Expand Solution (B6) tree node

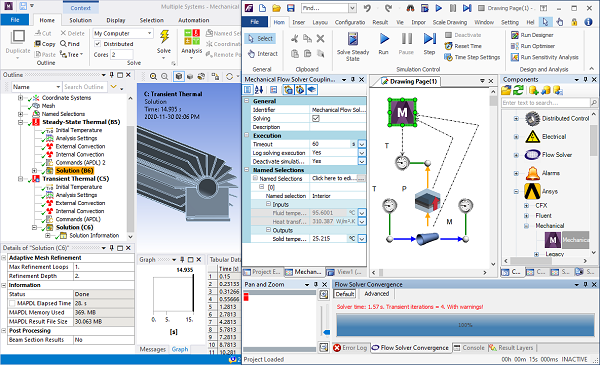click(34, 171)
